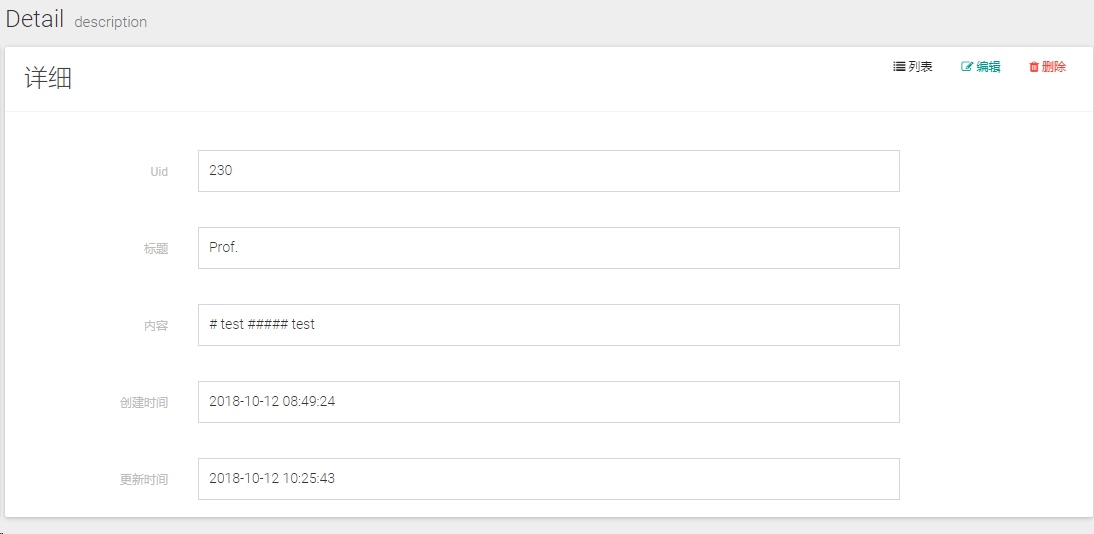Choose the red 删除 delete link text
The image size is (1094, 534).
click(1054, 67)
